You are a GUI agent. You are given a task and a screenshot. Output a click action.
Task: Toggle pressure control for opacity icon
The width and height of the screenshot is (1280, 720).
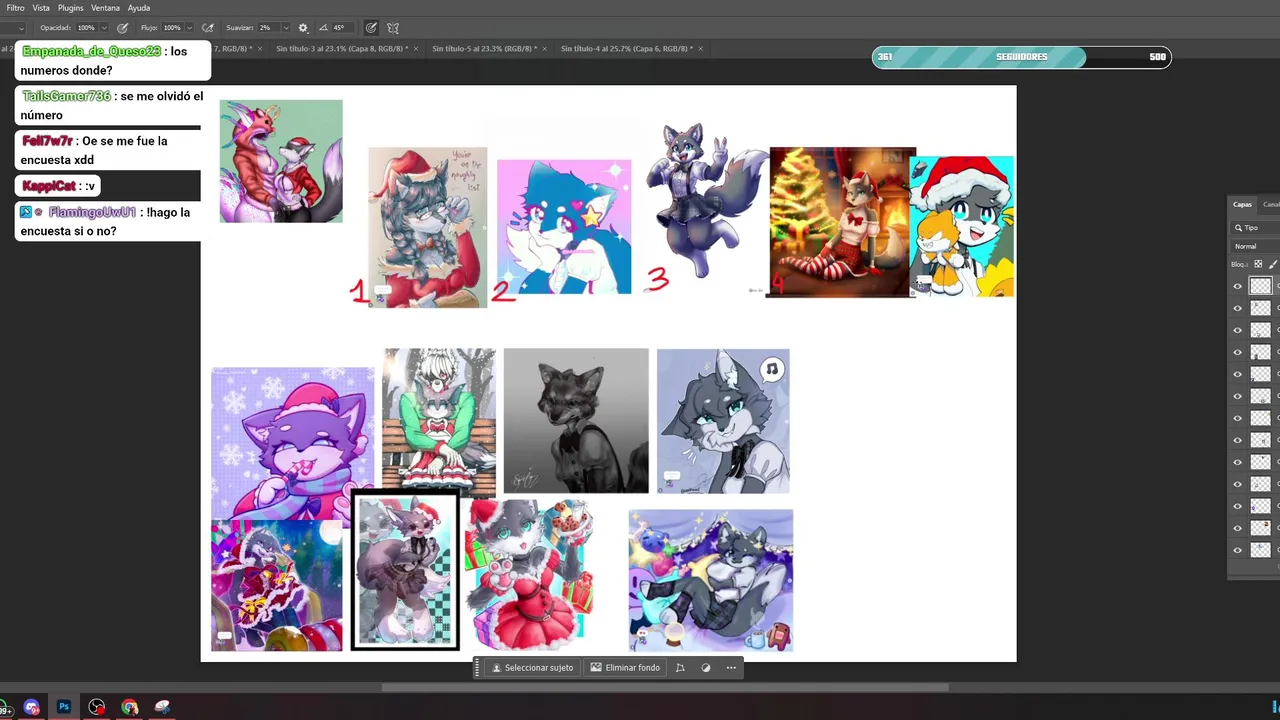(123, 28)
